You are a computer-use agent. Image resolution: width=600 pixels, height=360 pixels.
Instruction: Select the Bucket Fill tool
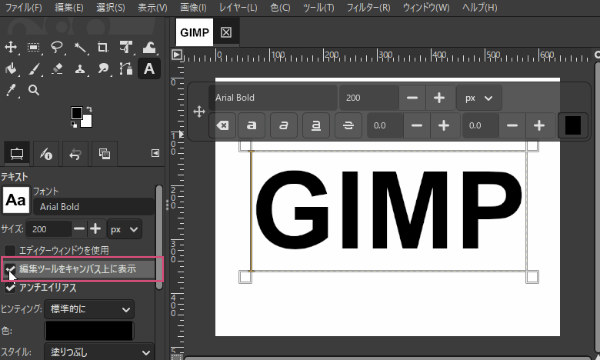pos(11,69)
